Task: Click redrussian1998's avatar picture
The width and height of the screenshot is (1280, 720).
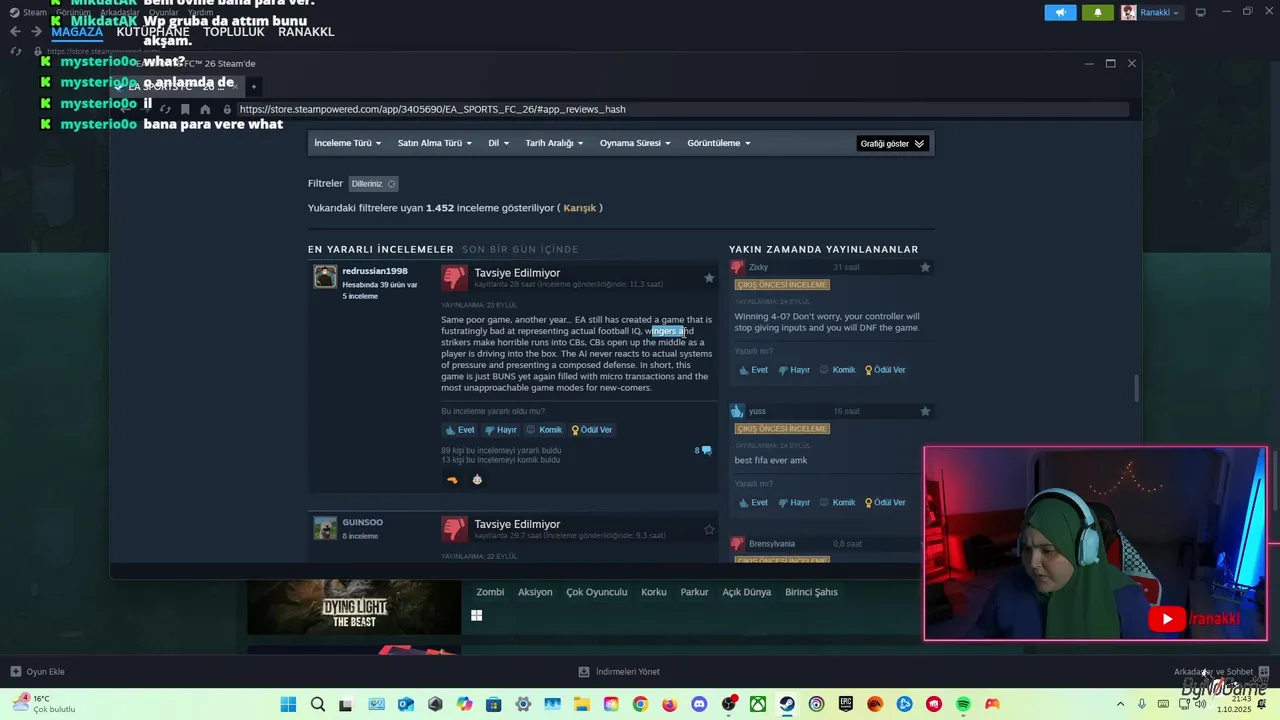Action: (x=325, y=277)
